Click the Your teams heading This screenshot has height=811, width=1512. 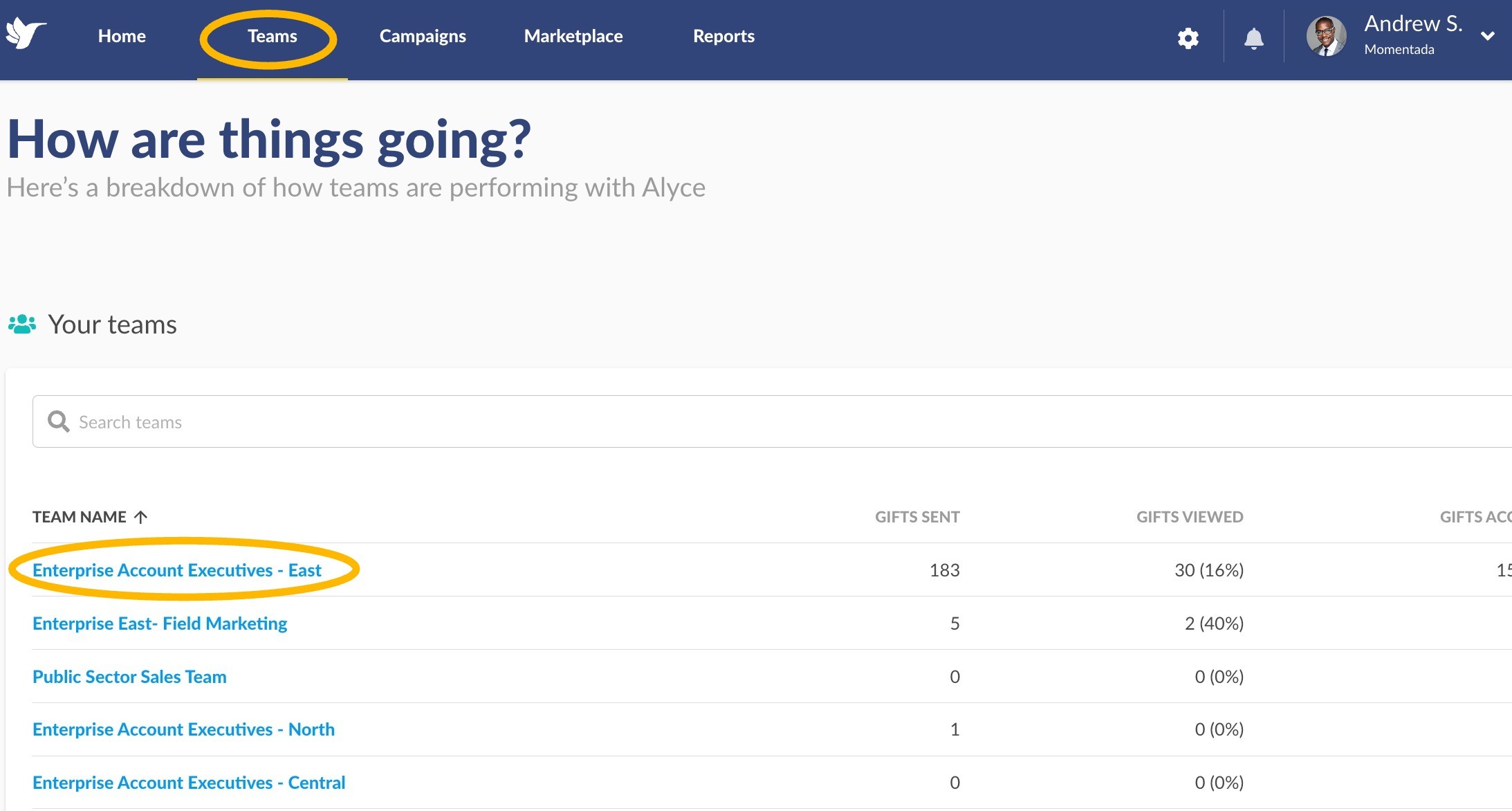[112, 324]
